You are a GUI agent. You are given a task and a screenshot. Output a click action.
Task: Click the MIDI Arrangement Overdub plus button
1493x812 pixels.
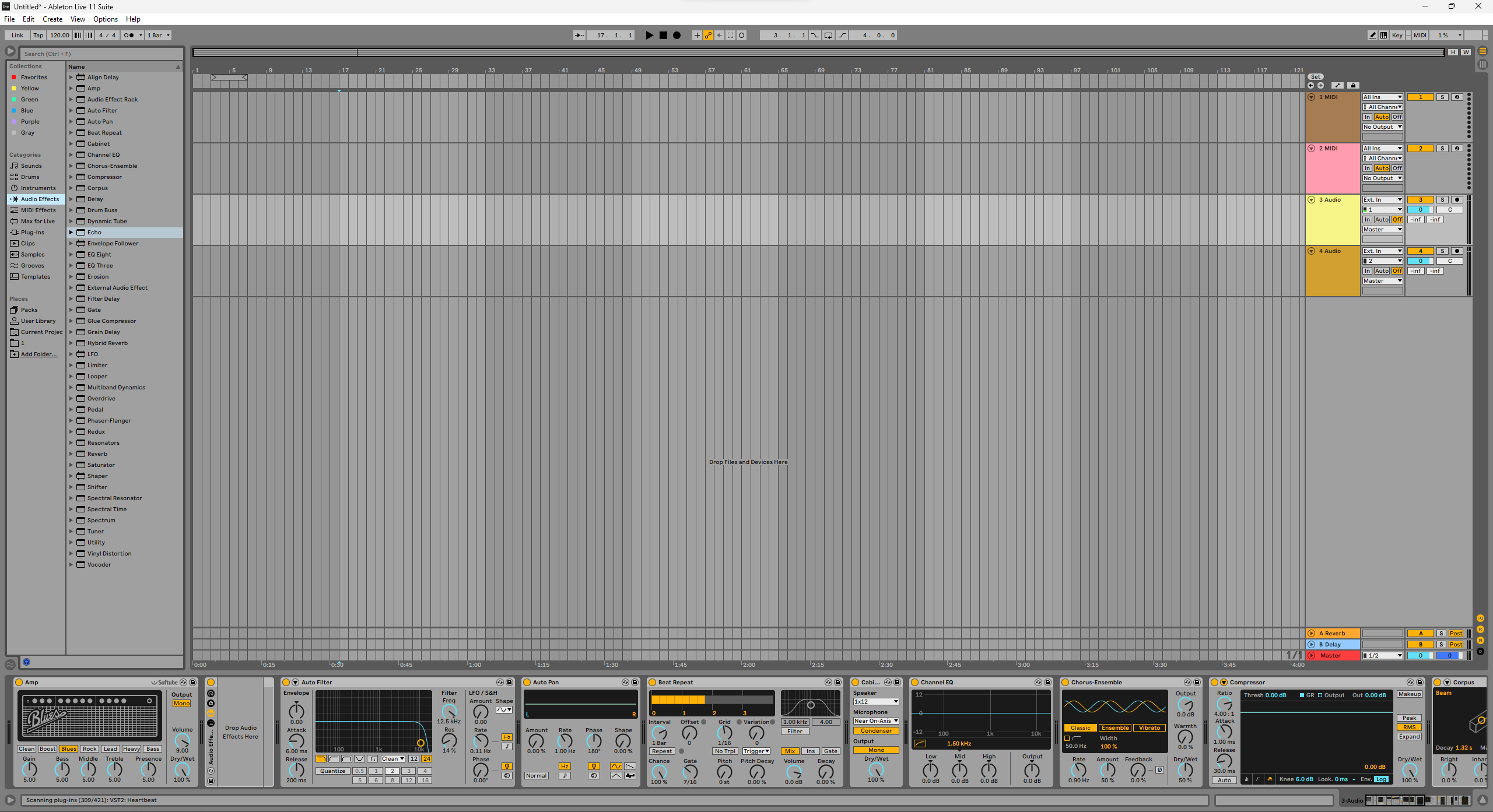(x=696, y=35)
